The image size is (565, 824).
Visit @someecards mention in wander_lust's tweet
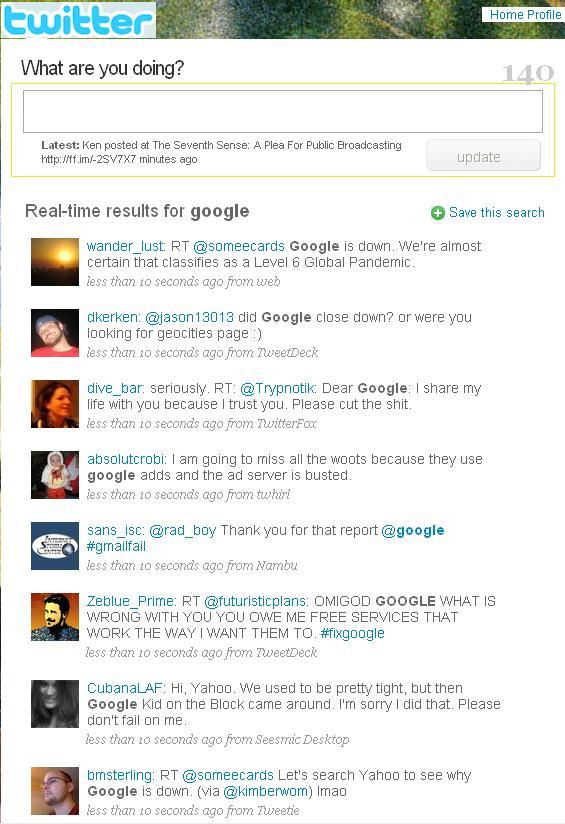point(239,246)
